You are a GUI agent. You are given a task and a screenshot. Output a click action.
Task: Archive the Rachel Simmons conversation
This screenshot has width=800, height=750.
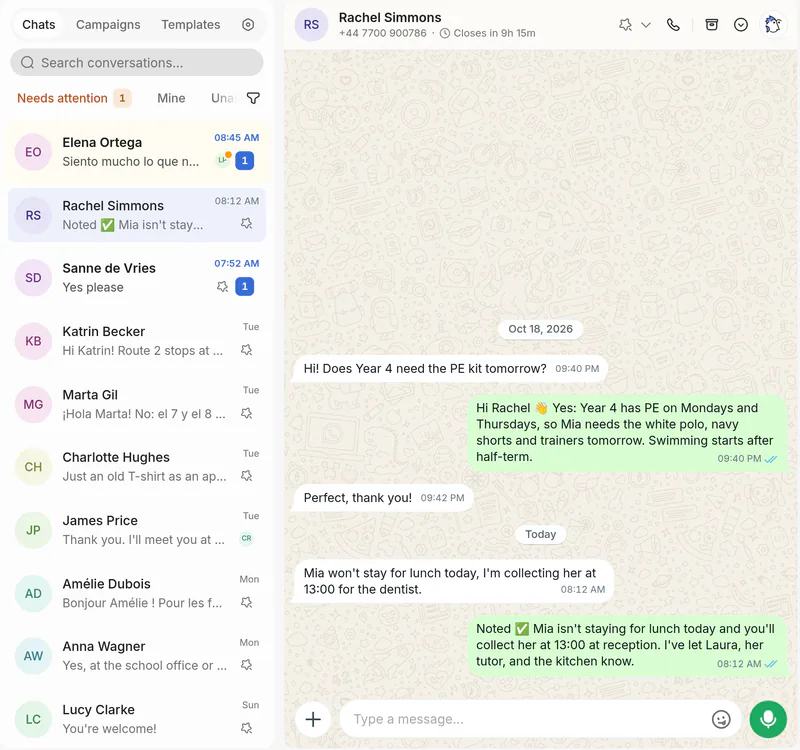712,24
